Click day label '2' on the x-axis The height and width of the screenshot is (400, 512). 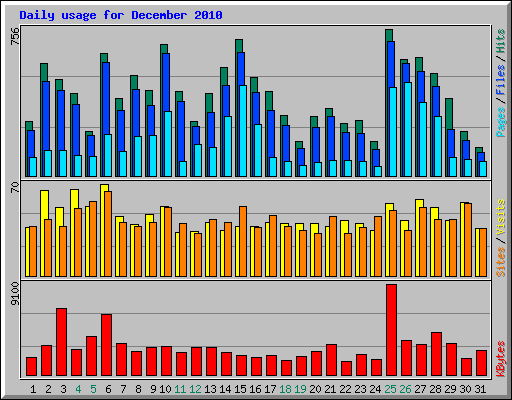(48, 389)
